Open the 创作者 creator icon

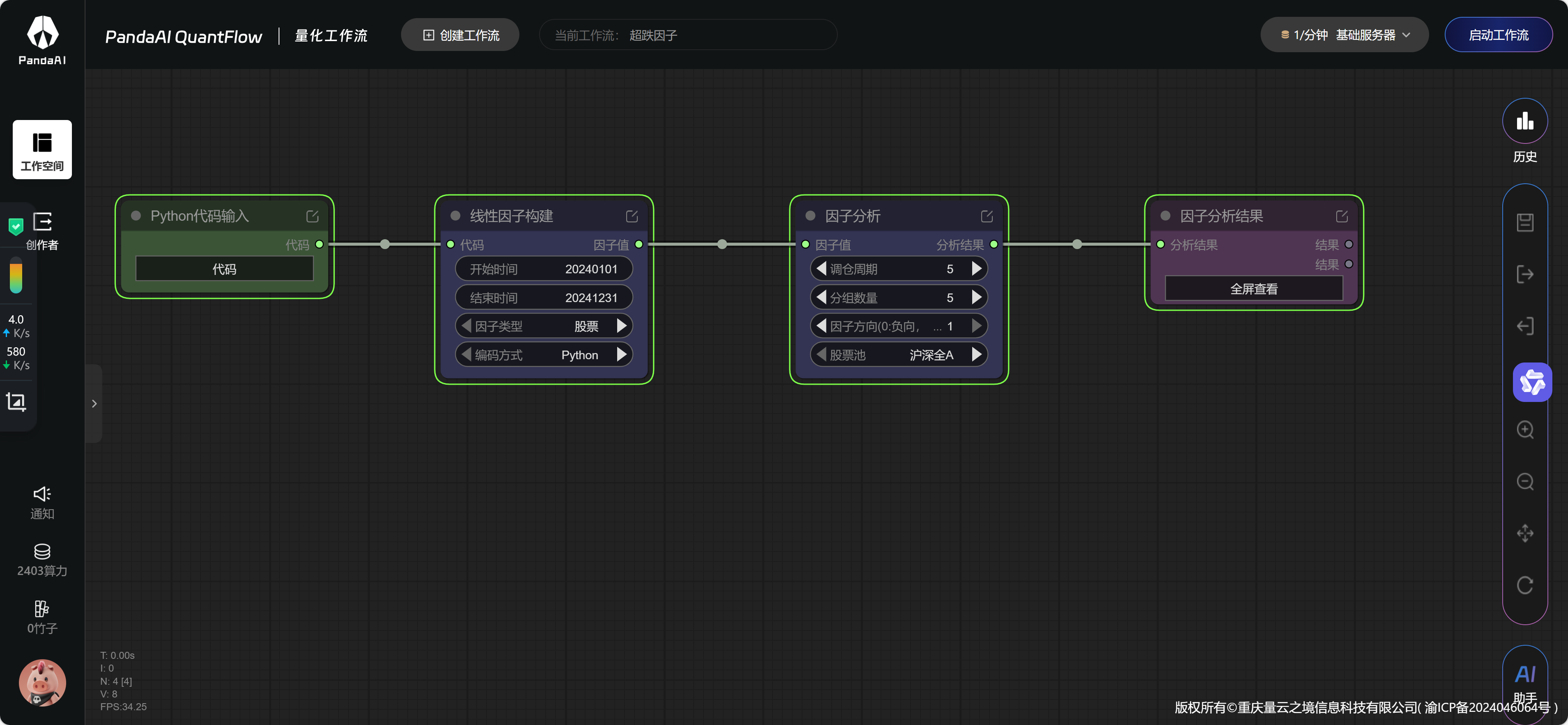[x=42, y=231]
